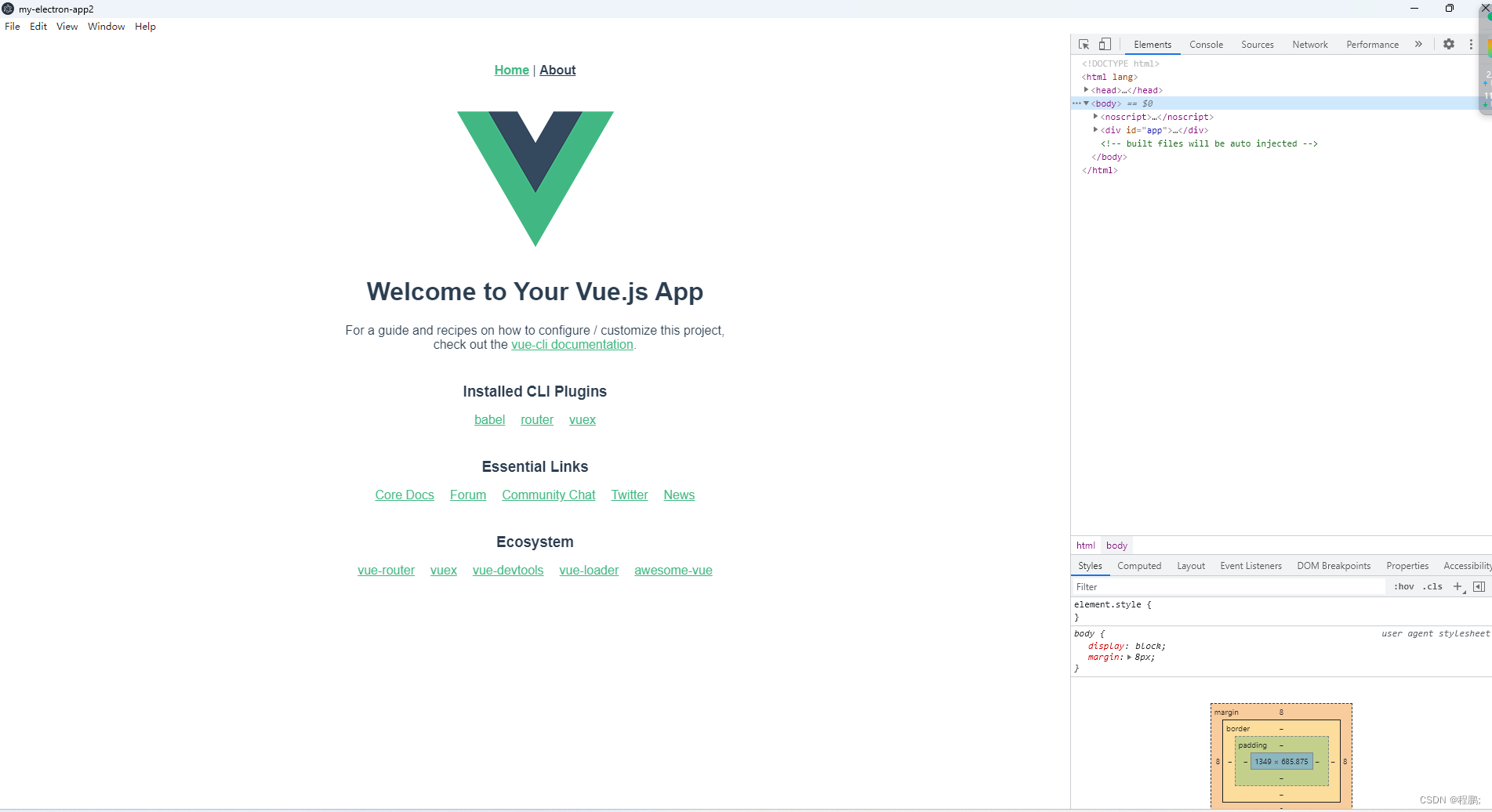Activate the inspect element picker icon
Viewport: 1492px width, 812px height.
[x=1084, y=45]
